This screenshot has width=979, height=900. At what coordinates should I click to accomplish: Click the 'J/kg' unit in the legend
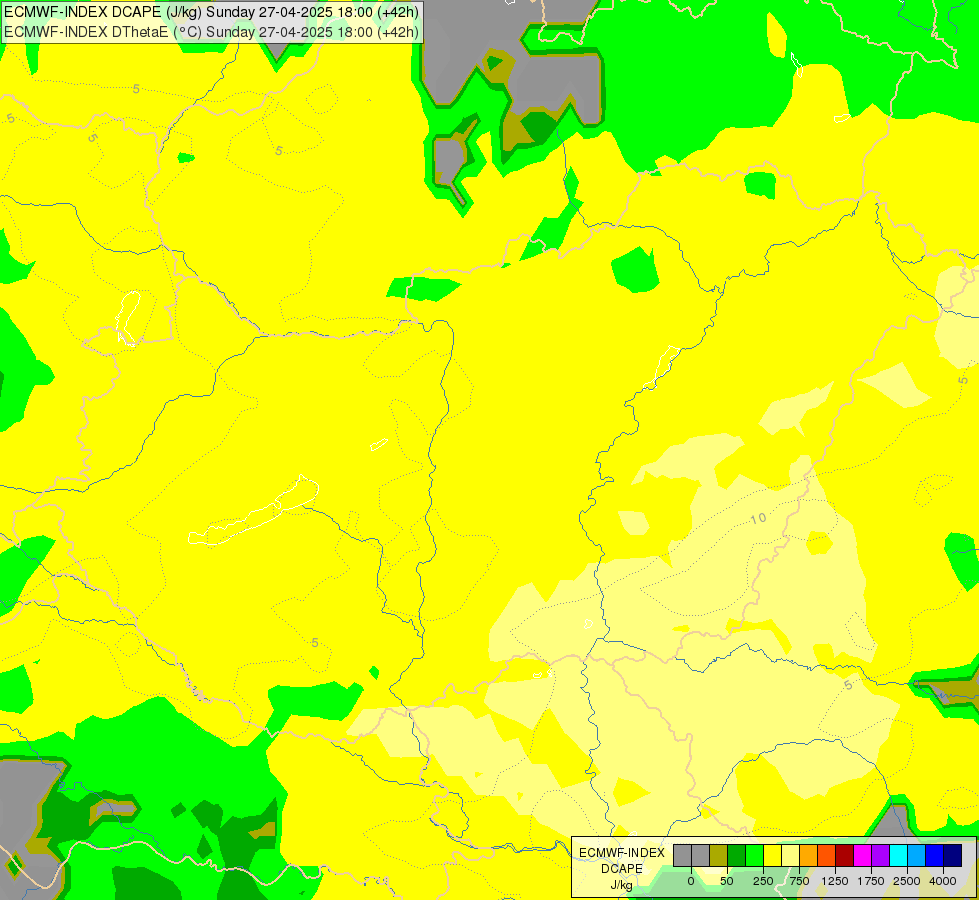[622, 885]
